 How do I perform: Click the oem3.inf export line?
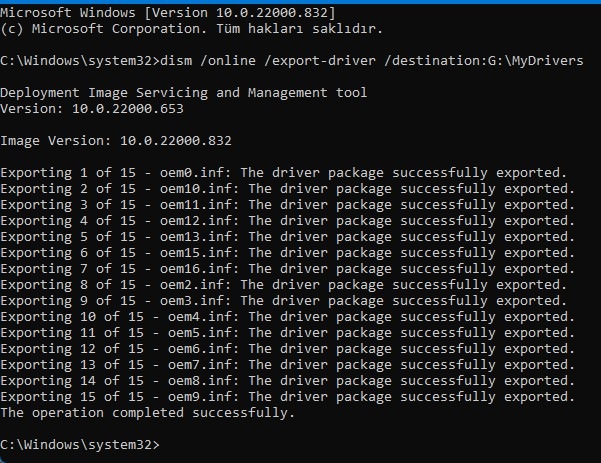(283, 301)
